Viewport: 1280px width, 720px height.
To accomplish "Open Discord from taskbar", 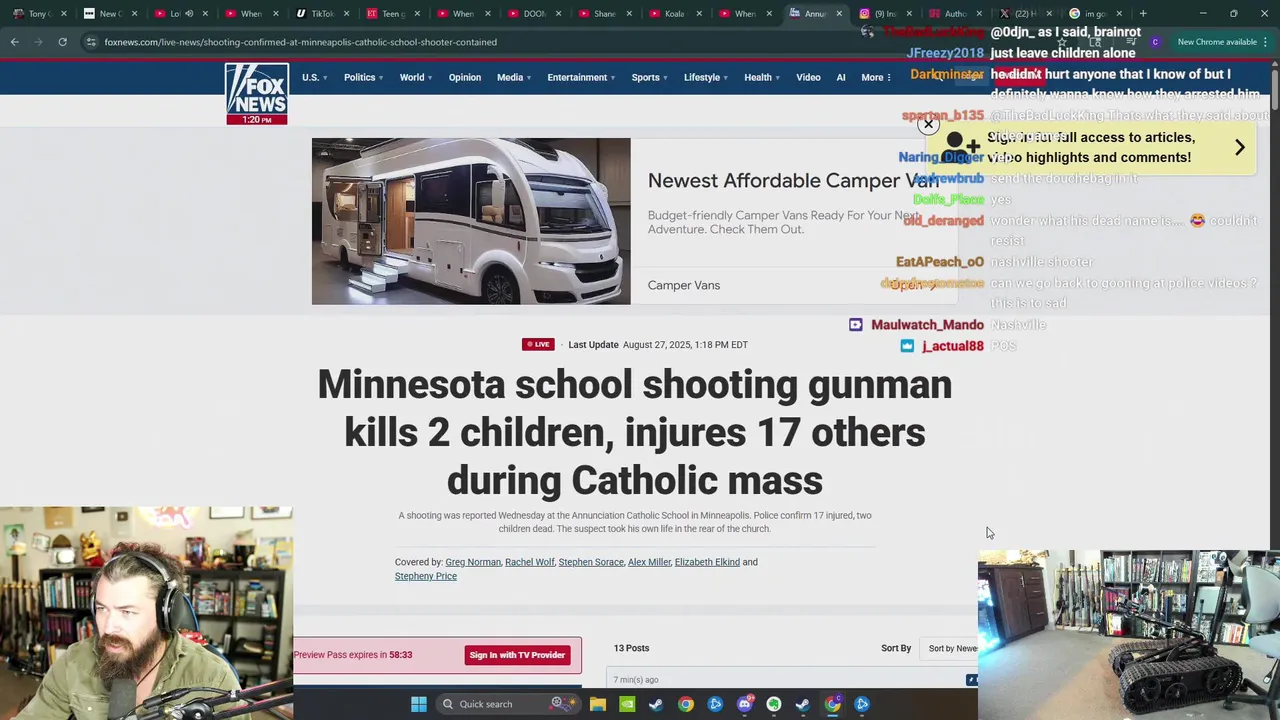I will 744,704.
